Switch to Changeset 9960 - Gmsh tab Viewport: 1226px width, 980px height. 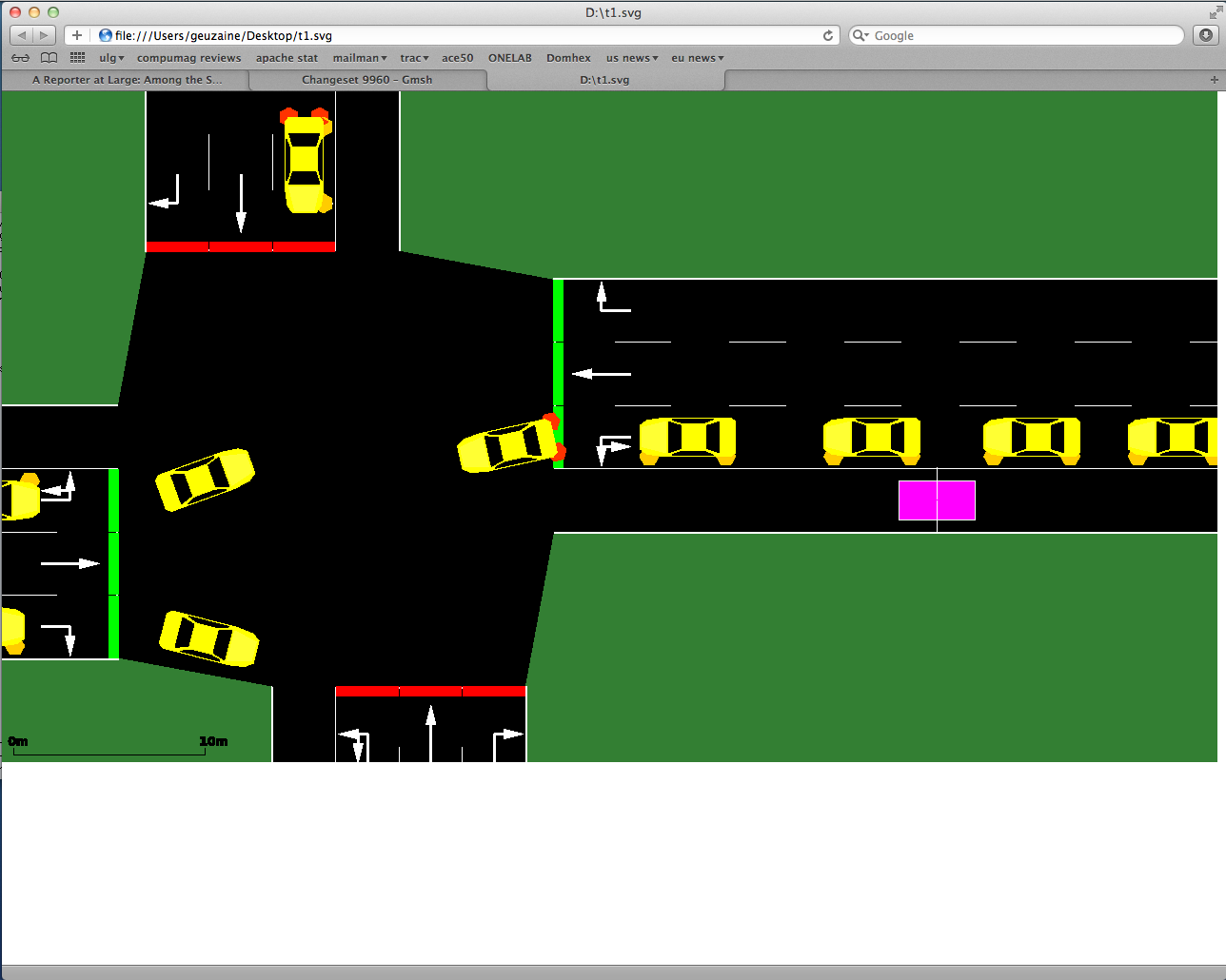[x=366, y=80]
